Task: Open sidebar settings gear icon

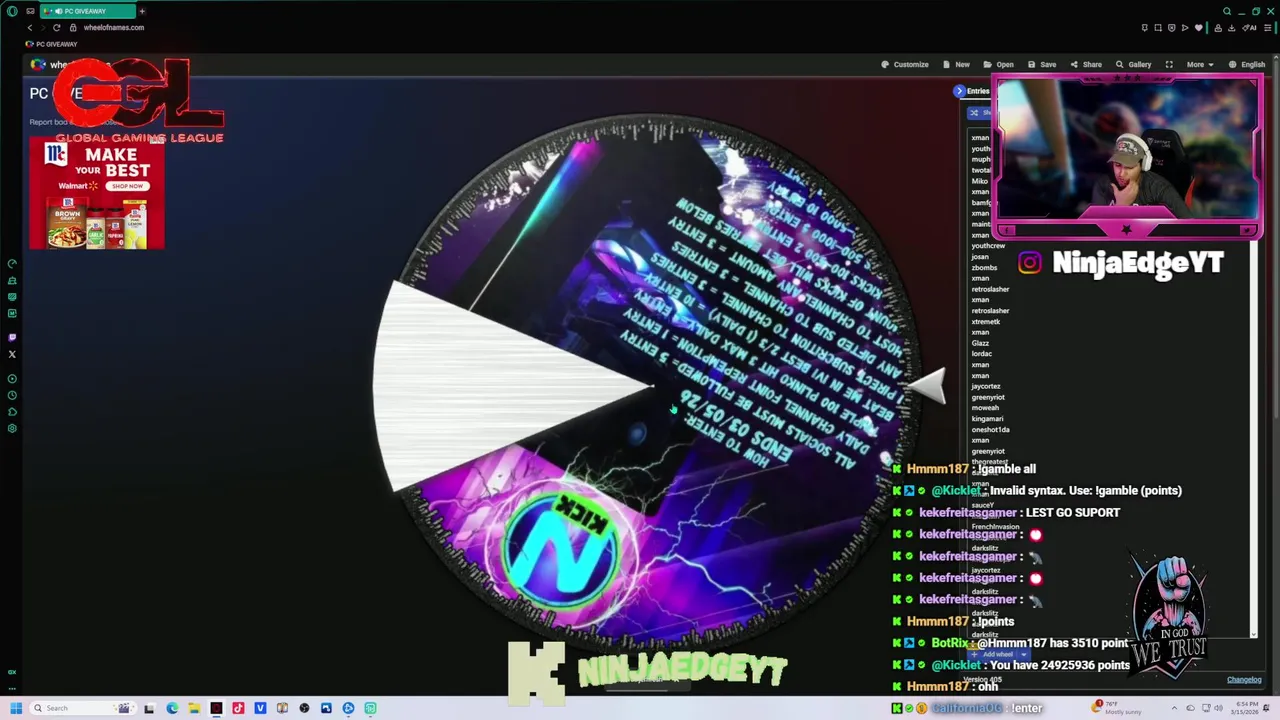Action: click(x=12, y=428)
